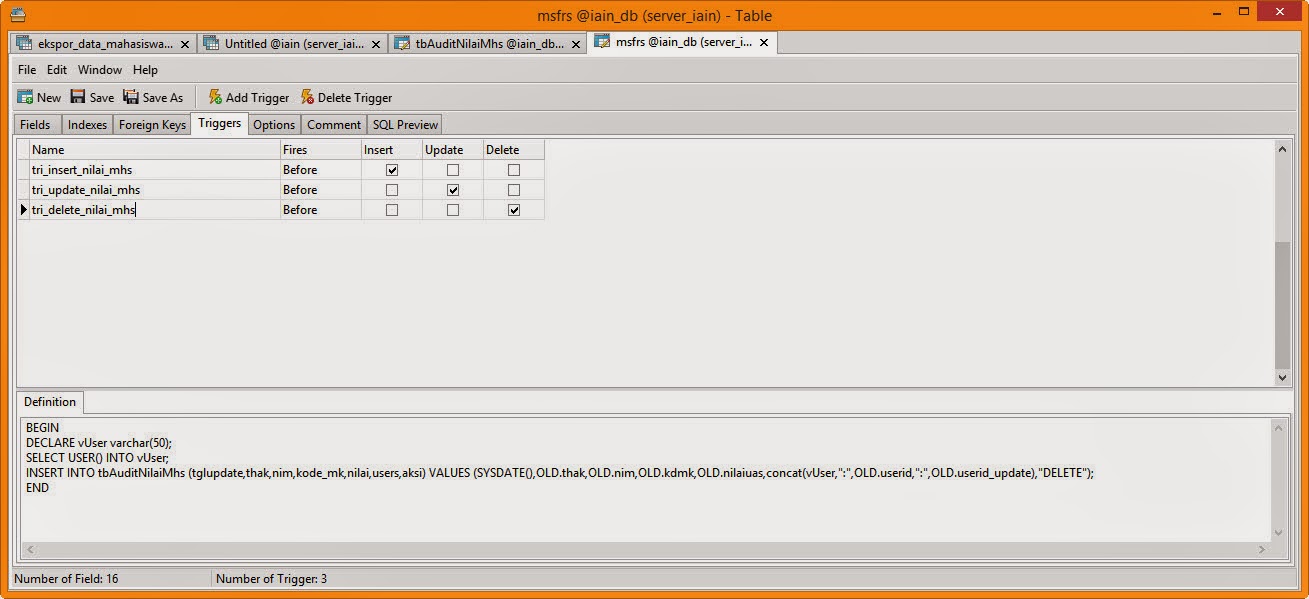Click the New toolbar icon

coord(23,97)
